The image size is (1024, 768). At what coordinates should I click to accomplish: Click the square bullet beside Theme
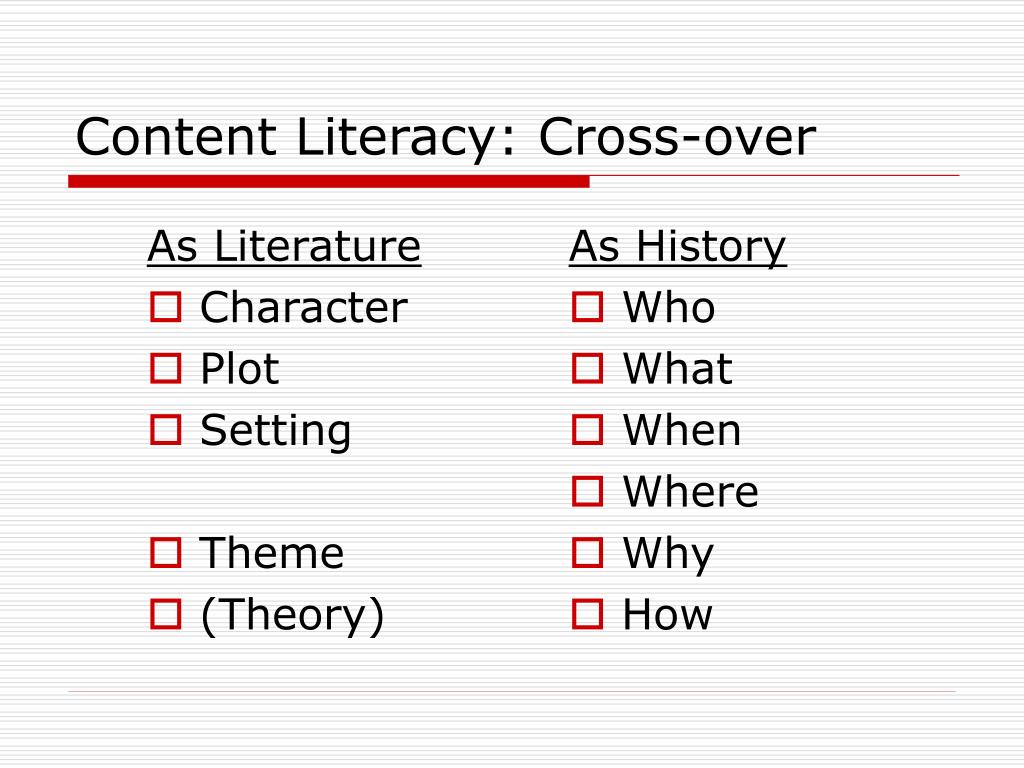click(x=165, y=552)
